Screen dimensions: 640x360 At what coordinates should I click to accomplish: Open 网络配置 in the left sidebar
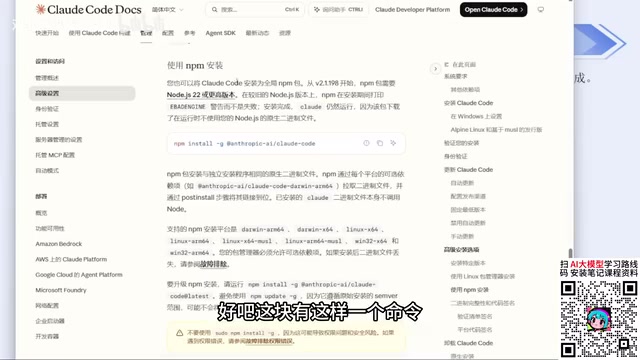[x=47, y=306]
